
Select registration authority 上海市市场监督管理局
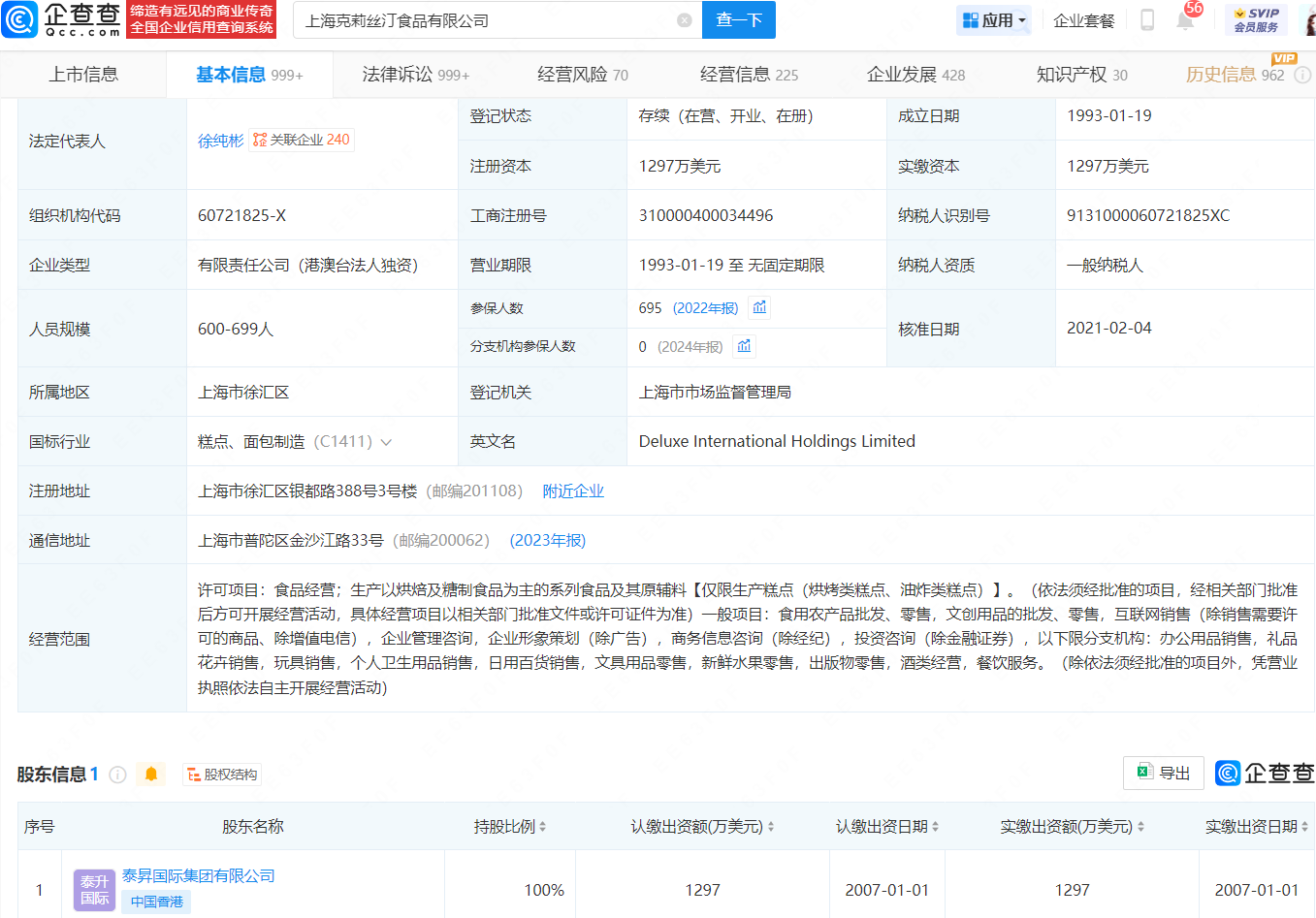[x=715, y=392]
